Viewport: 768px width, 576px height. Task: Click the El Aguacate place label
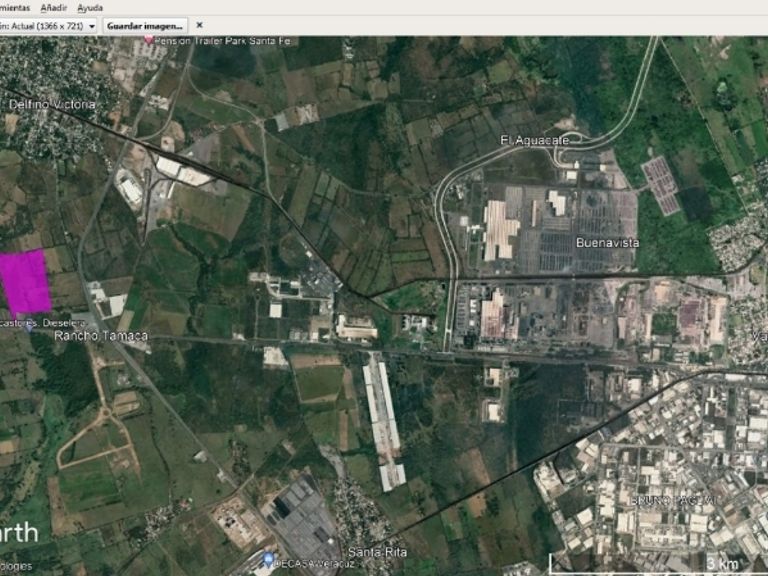coord(535,141)
